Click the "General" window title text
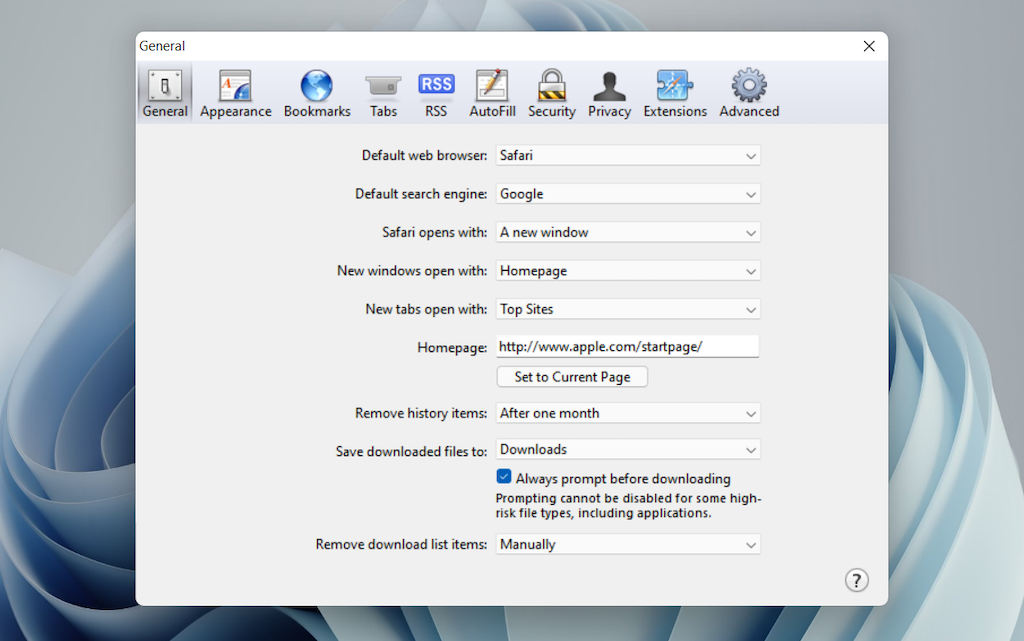This screenshot has width=1024, height=641. pyautogui.click(x=162, y=46)
